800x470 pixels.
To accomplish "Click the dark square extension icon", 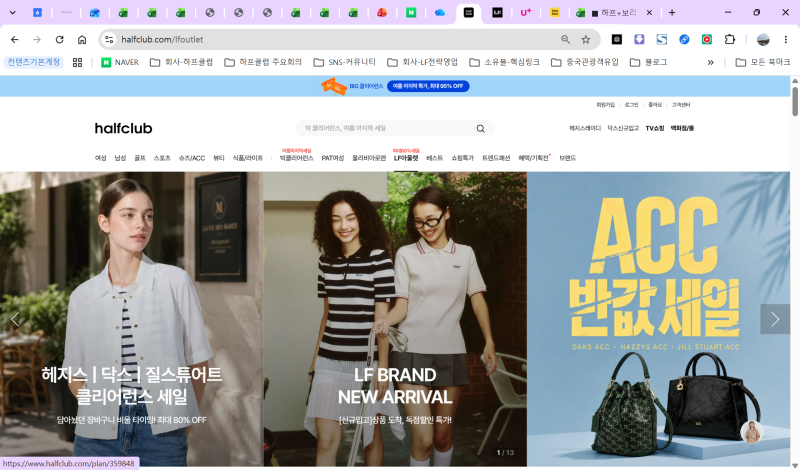I will (616, 39).
